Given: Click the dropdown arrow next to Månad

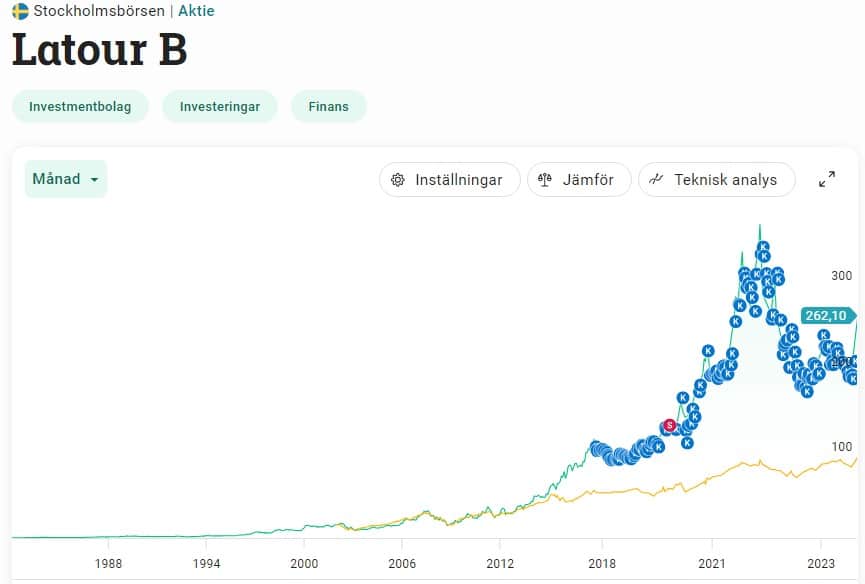Looking at the screenshot, I should [x=94, y=180].
